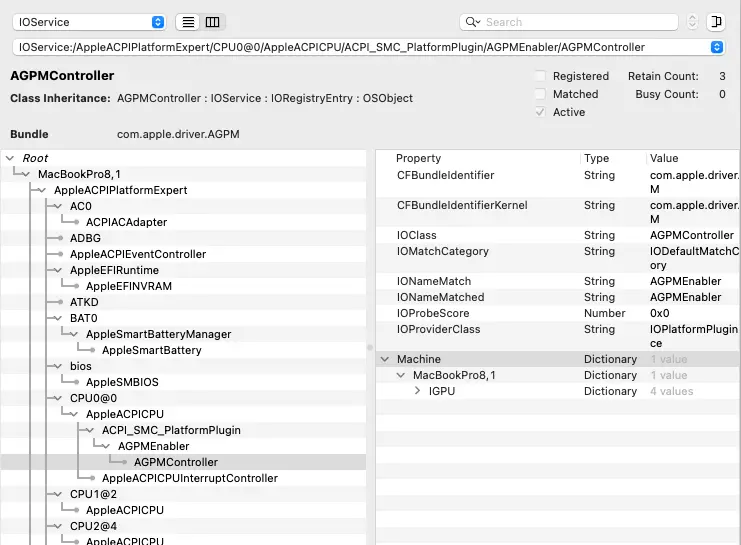Viewport: 741px width, 545px height.
Task: Collapse MacBookPro8,1 dictionary property
Action: coord(401,375)
